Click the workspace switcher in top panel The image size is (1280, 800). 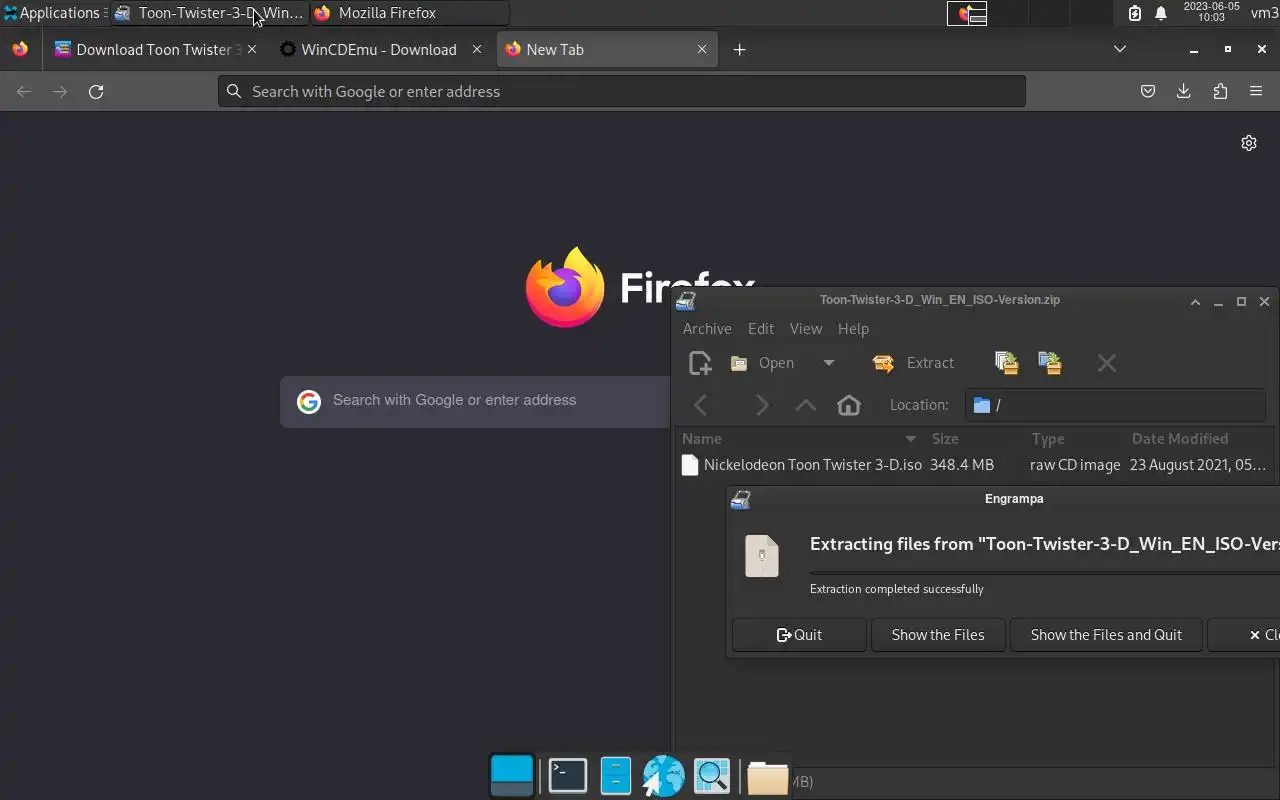[1028, 13]
